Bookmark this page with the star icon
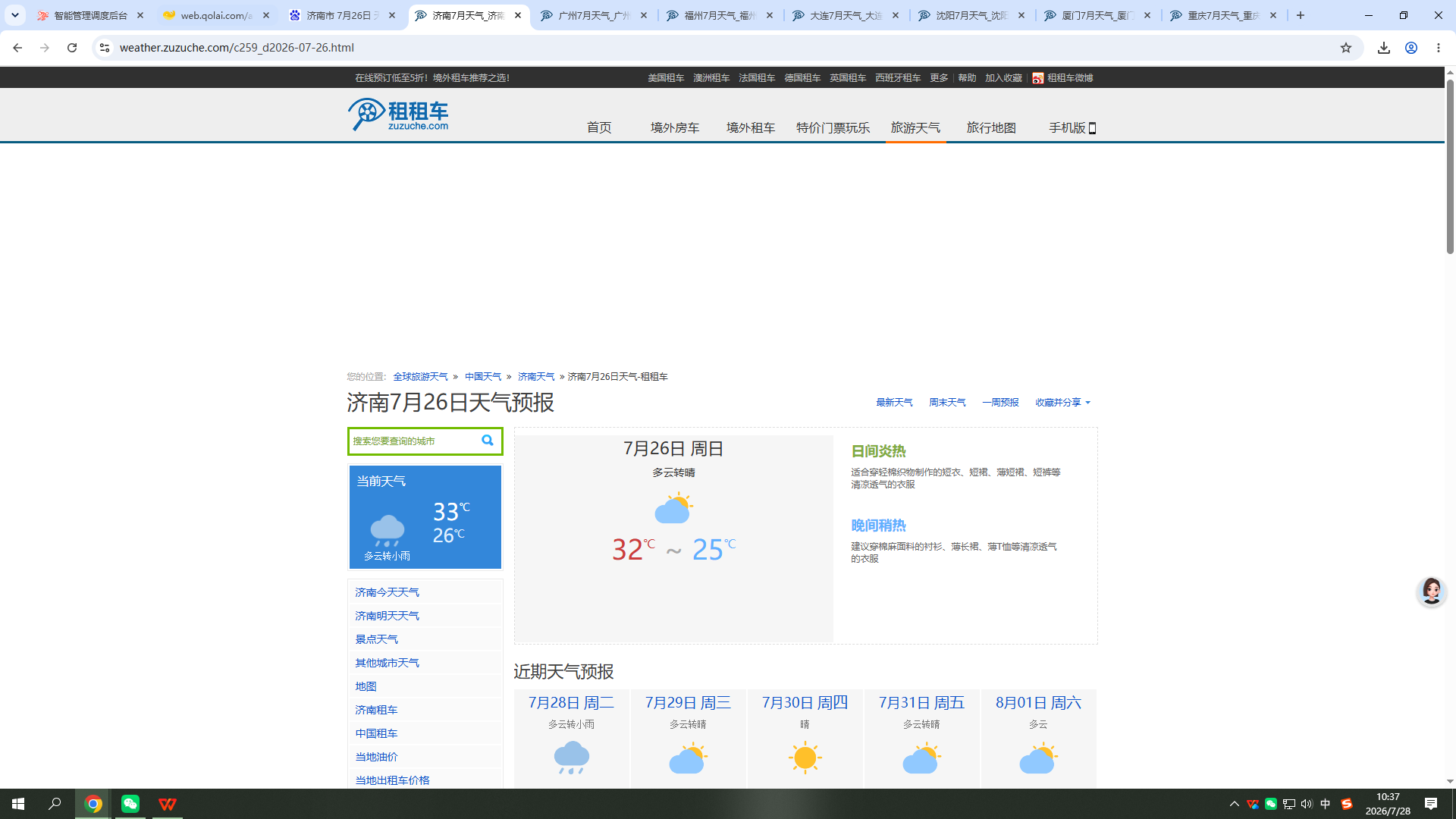 1346,48
